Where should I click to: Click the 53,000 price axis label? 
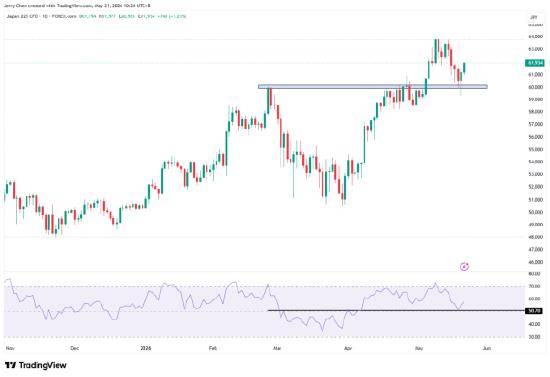point(535,174)
